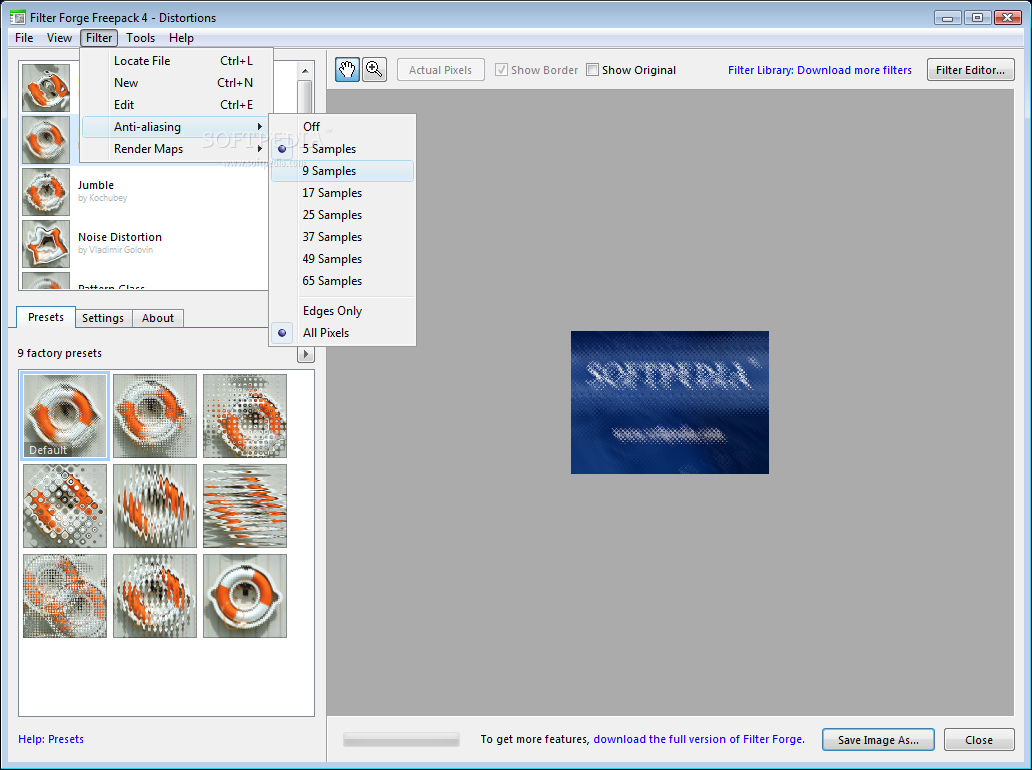Choose the bottom row right pixelated preset
1032x770 pixels.
click(x=245, y=596)
